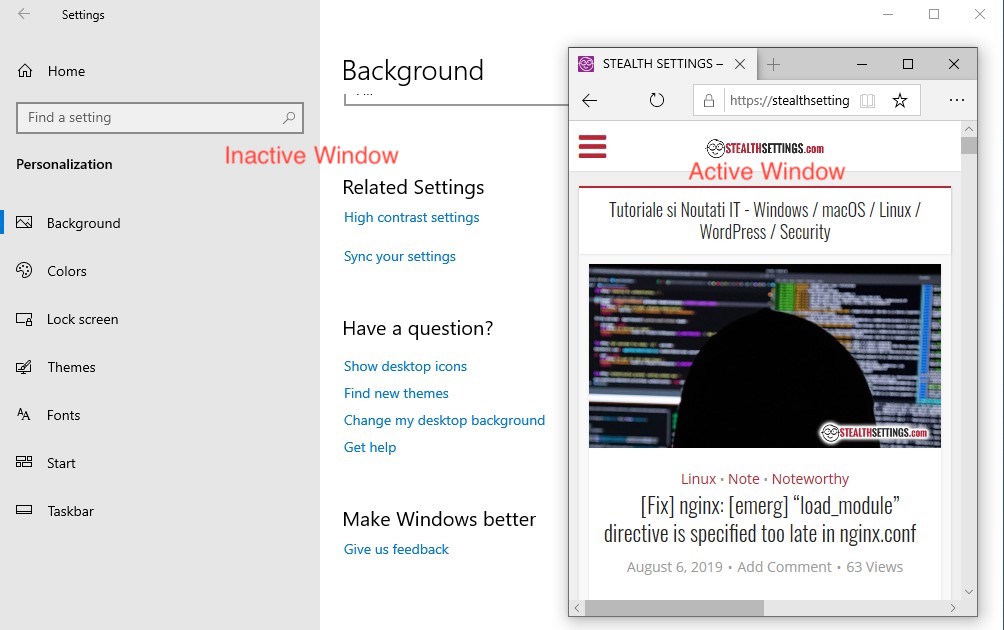
Task: Click the Find a setting search box
Action: (x=159, y=118)
